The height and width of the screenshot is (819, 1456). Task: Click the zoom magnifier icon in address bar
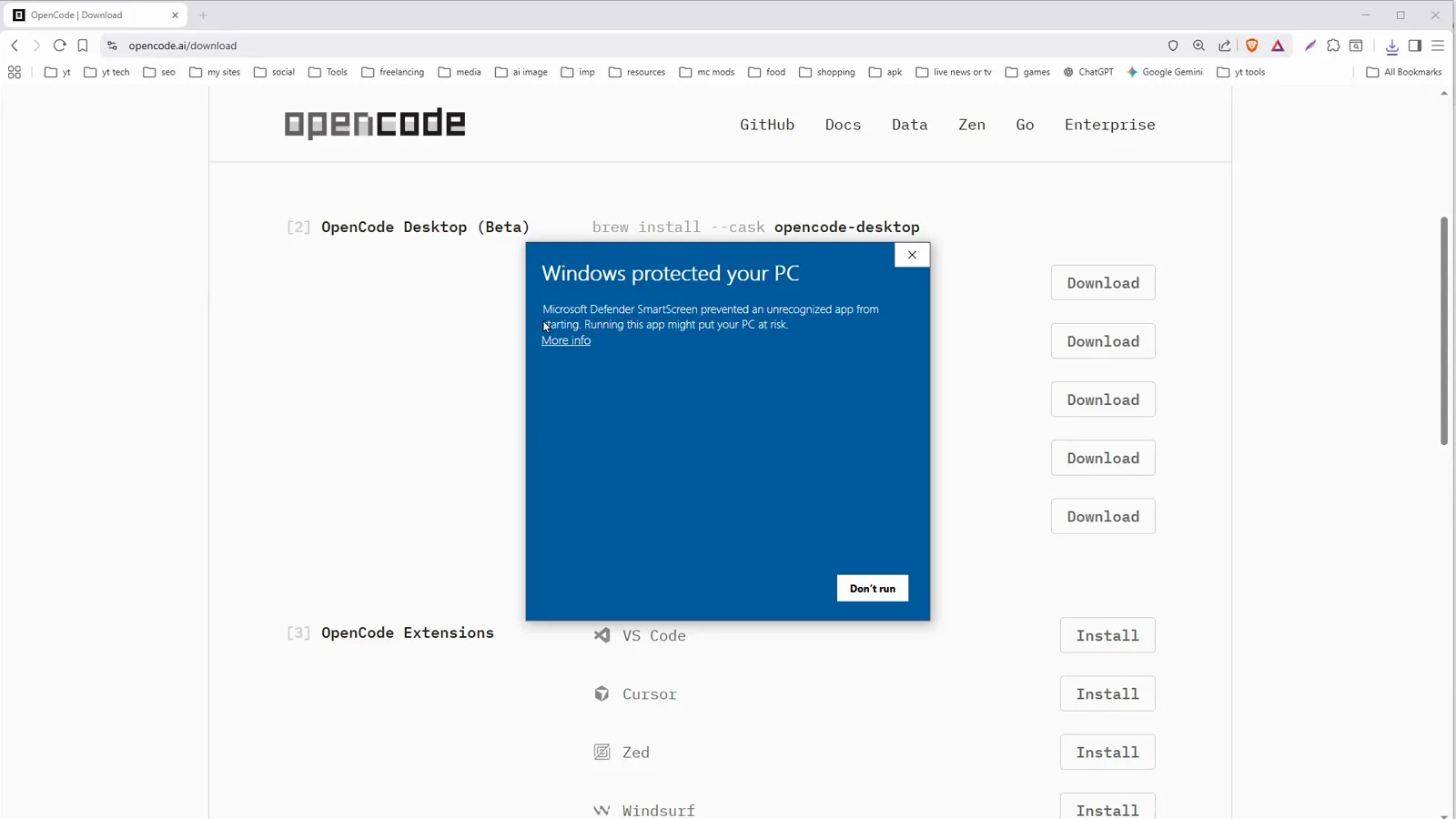1198,45
